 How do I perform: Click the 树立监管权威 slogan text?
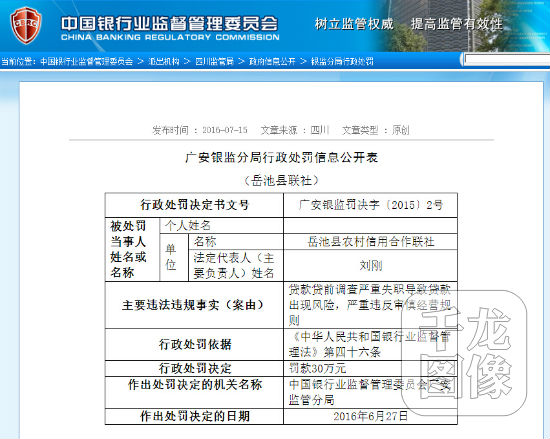(x=354, y=24)
